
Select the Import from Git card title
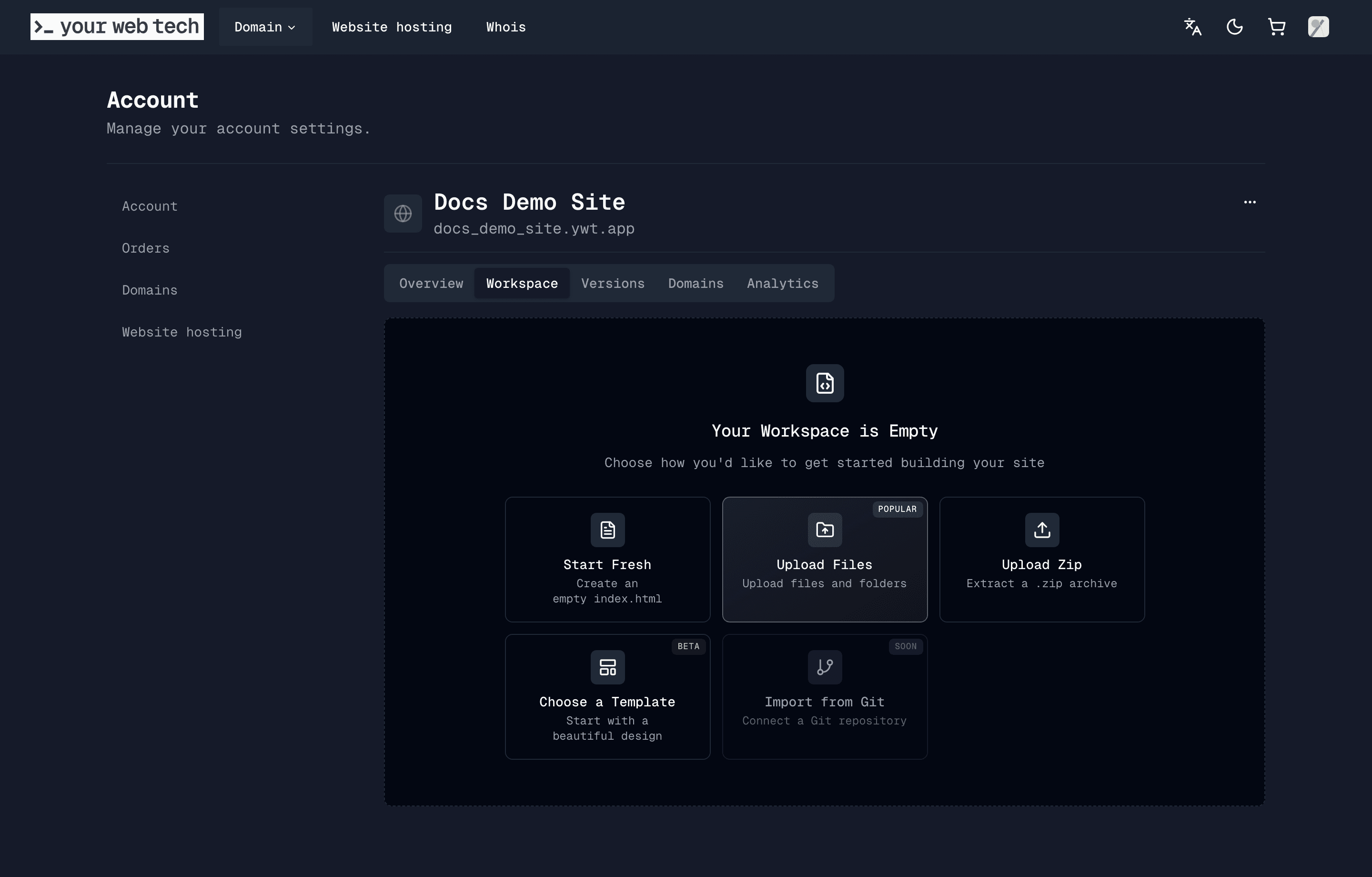[x=825, y=702]
